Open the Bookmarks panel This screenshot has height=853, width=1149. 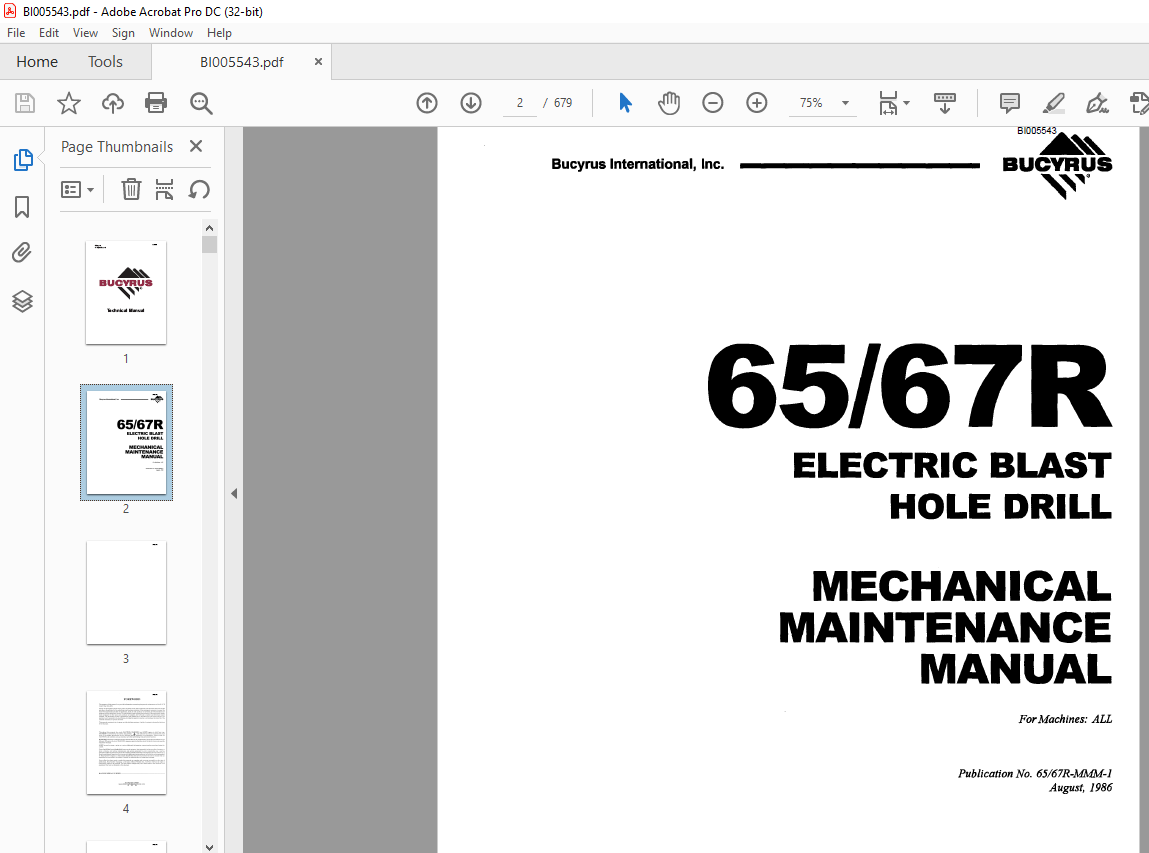point(22,207)
